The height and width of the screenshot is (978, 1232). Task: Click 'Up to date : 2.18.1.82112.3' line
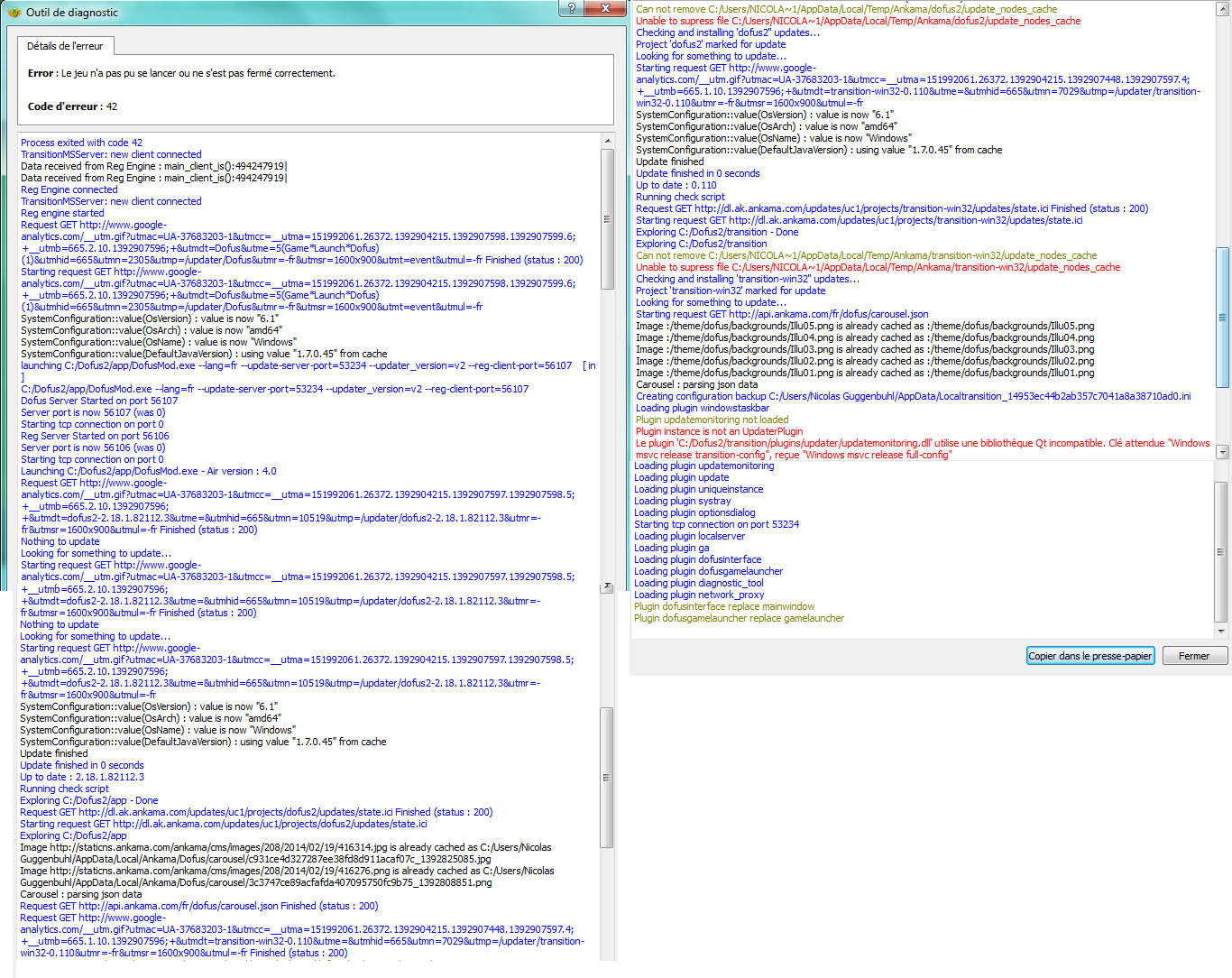pyautogui.click(x=82, y=777)
